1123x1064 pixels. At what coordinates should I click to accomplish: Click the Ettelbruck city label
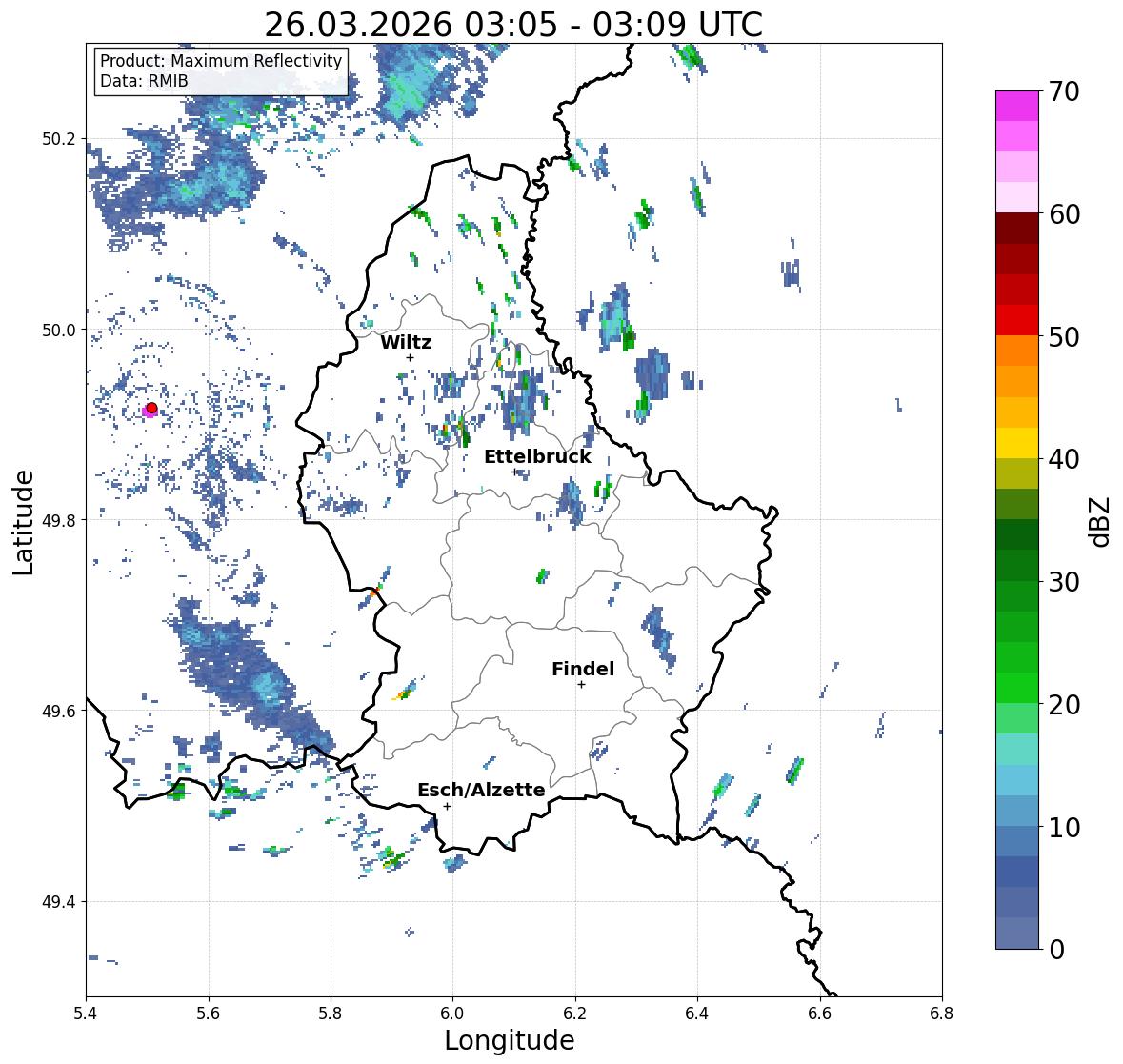click(x=538, y=457)
